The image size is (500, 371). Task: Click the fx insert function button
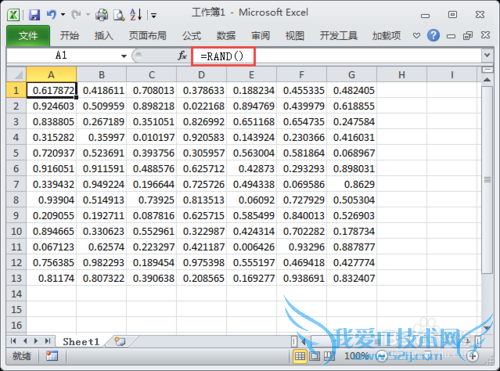pos(182,56)
